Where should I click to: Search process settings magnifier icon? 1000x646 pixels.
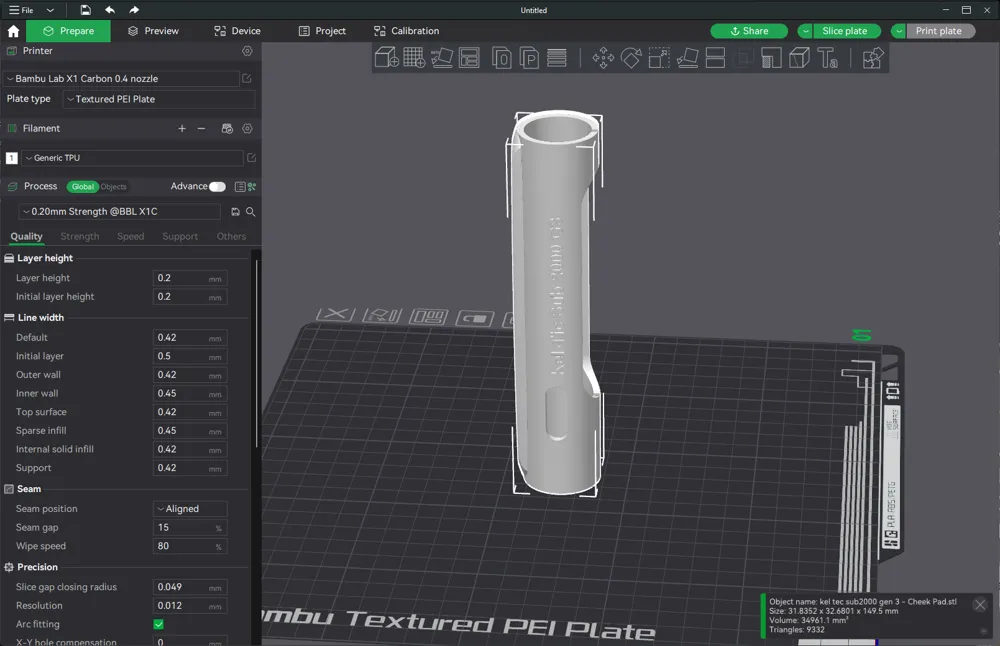pos(251,212)
